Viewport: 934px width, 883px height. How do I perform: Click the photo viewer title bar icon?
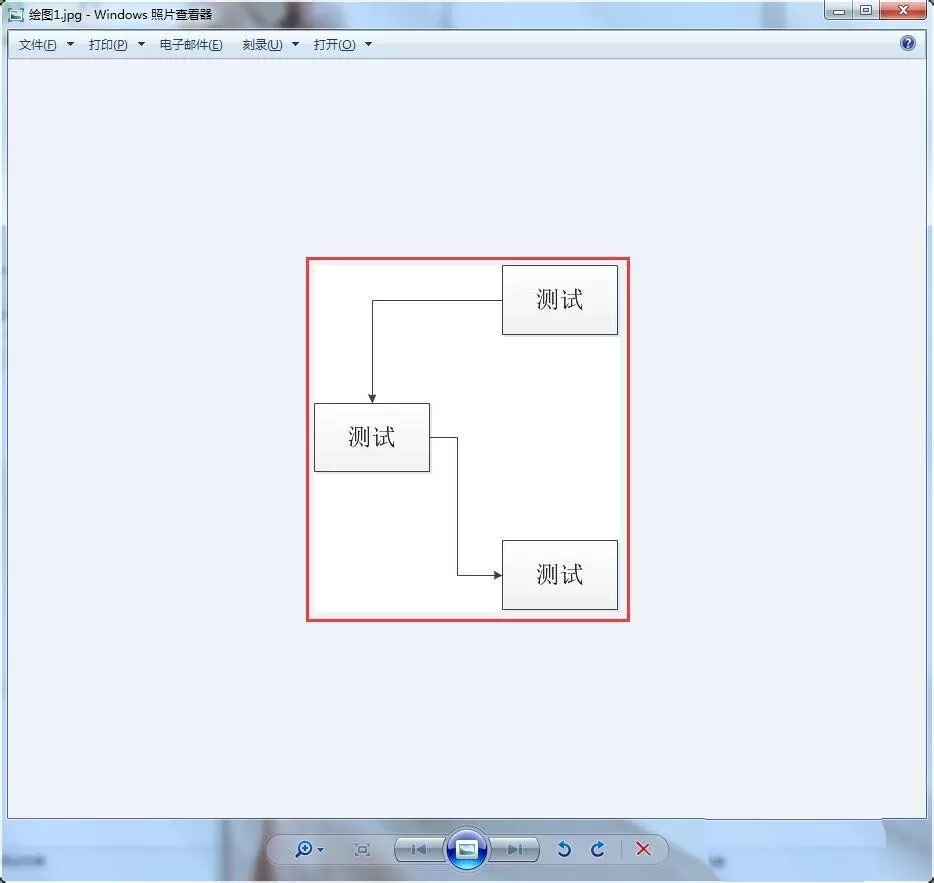16,14
